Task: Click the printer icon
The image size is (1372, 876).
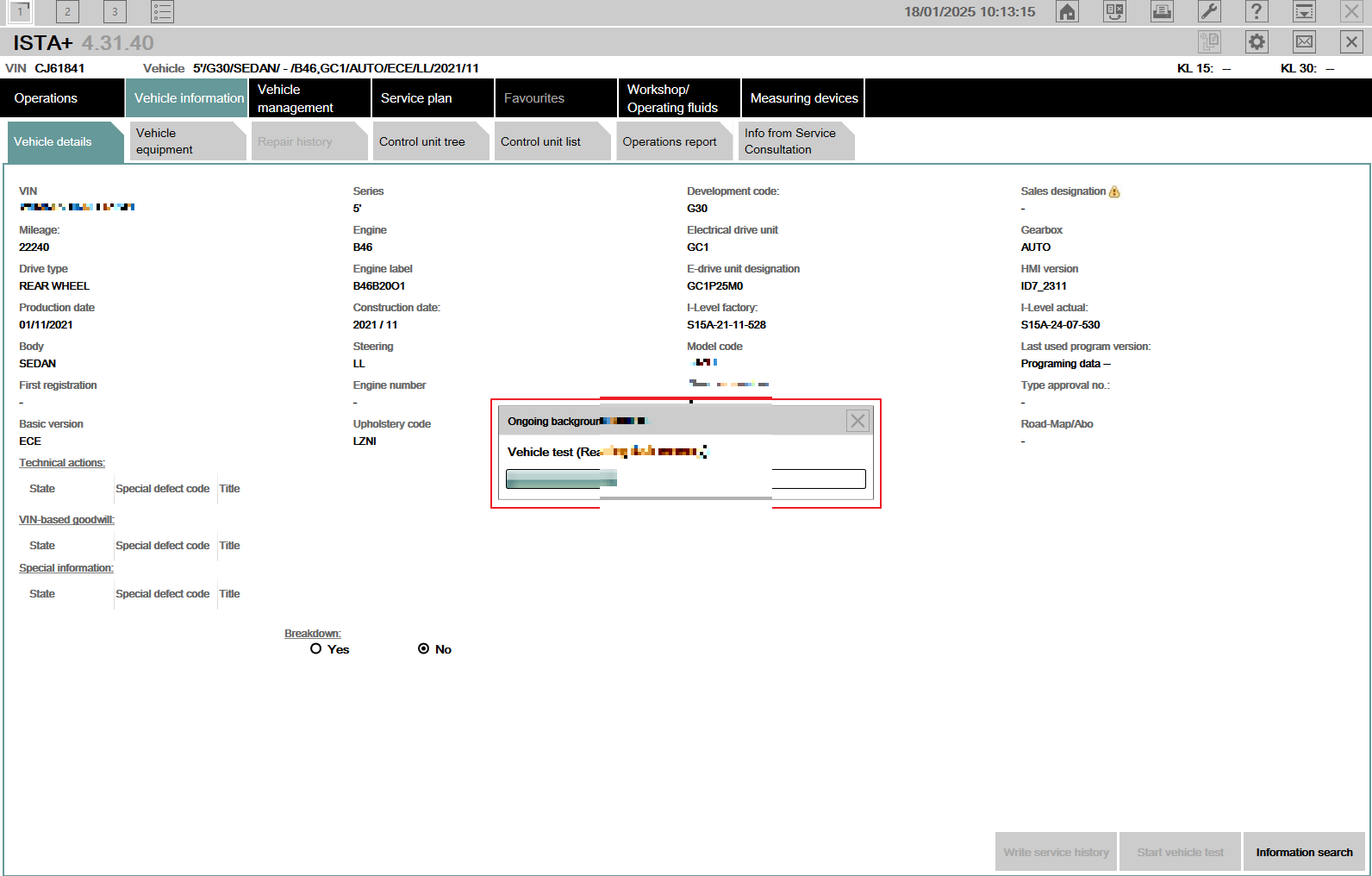Action: click(1162, 12)
